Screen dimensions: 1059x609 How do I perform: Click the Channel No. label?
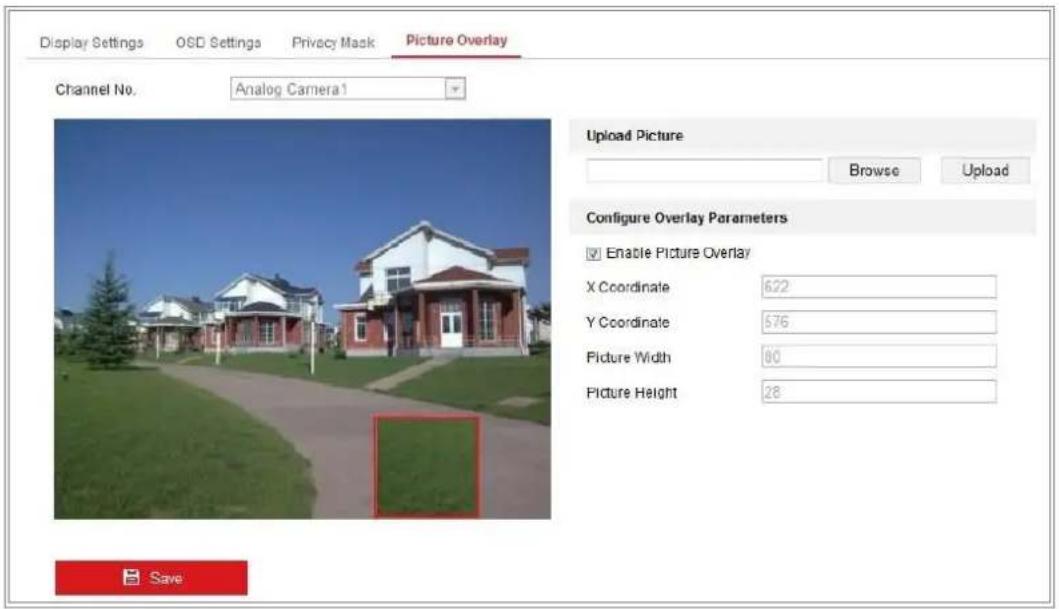pyautogui.click(x=96, y=90)
